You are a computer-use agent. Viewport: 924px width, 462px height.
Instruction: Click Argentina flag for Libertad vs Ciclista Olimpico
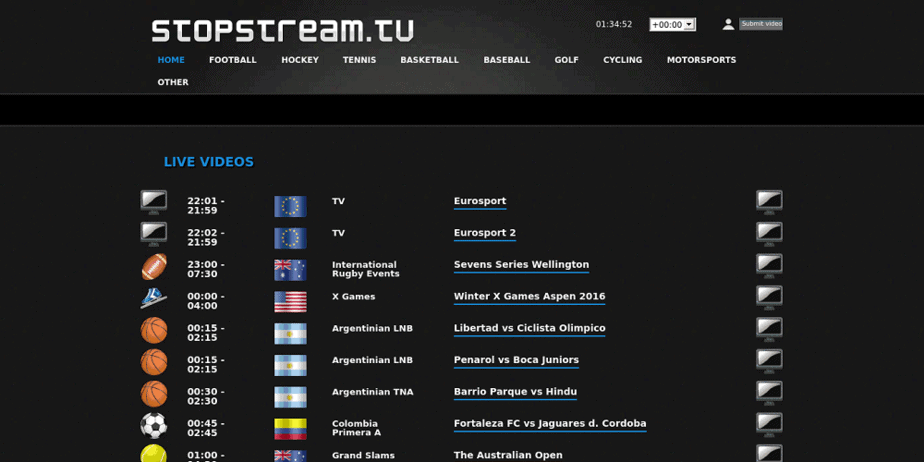[291, 334]
